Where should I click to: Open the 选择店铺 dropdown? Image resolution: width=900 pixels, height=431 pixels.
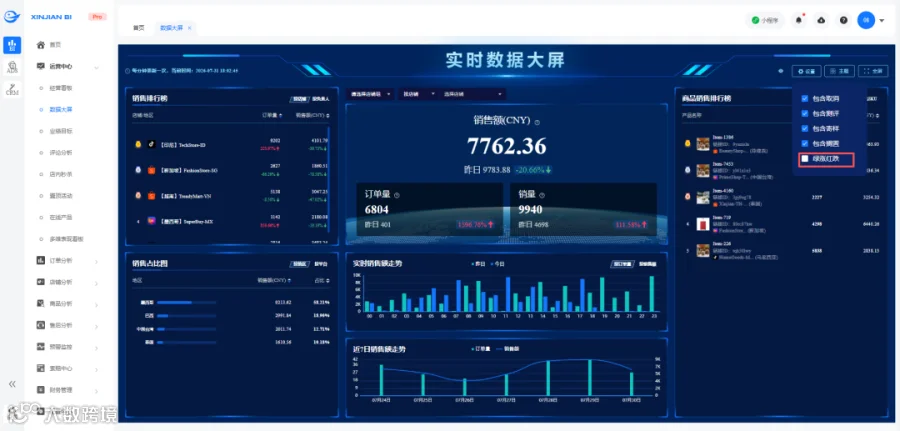[x=473, y=94]
